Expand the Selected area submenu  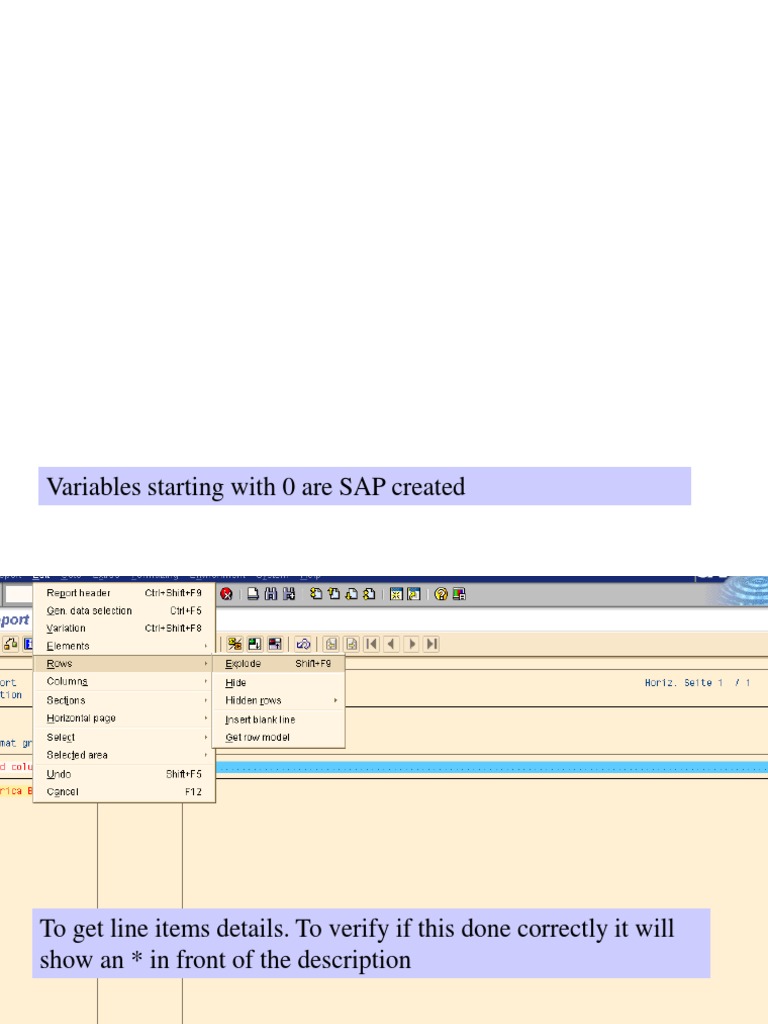124,755
